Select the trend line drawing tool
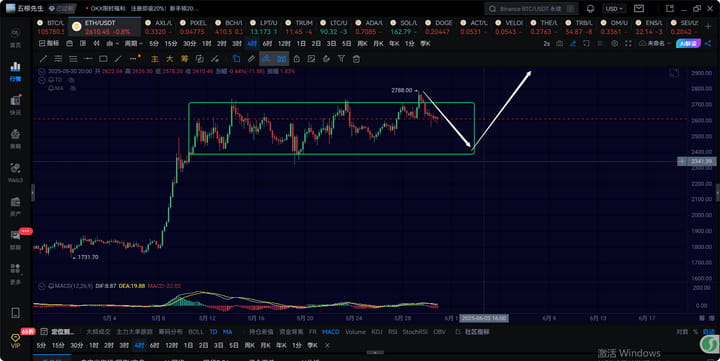This screenshot has width=720, height=361. 43,59
